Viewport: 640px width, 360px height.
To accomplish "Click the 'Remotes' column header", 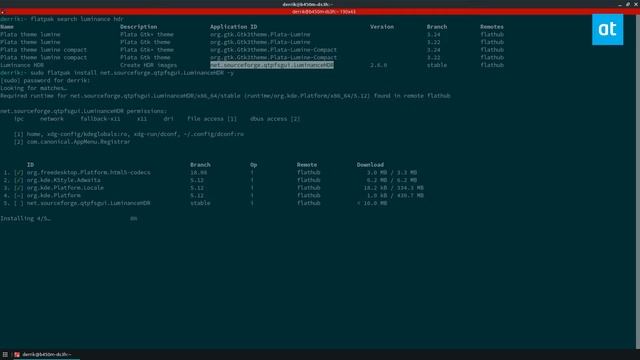I will pyautogui.click(x=492, y=27).
